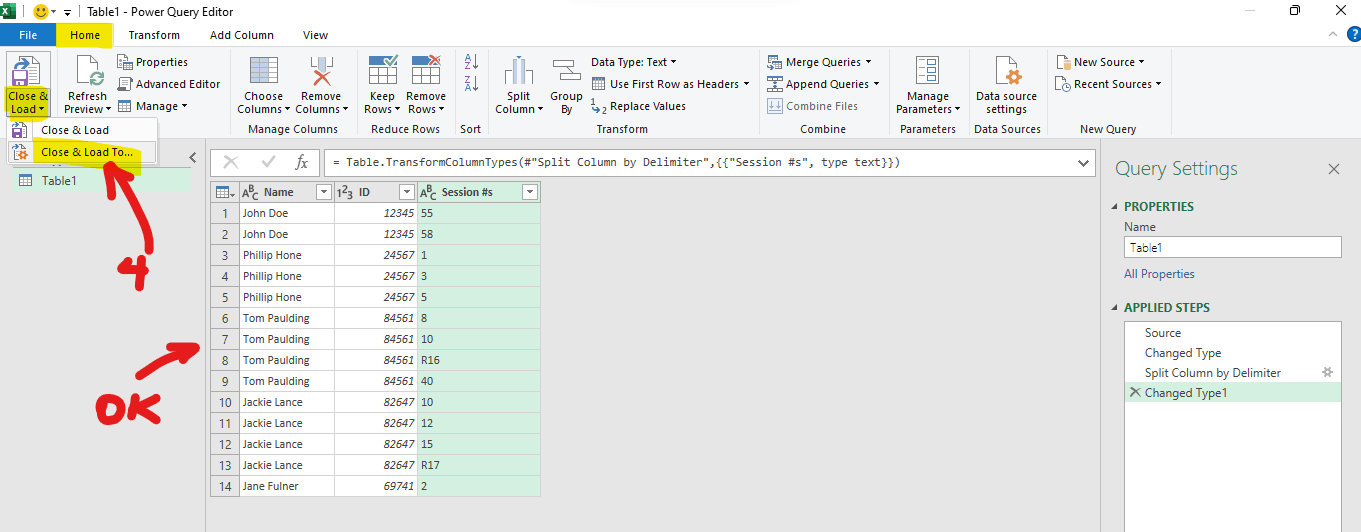
Task: Collapse the Queries pane chevron
Action: [194, 158]
